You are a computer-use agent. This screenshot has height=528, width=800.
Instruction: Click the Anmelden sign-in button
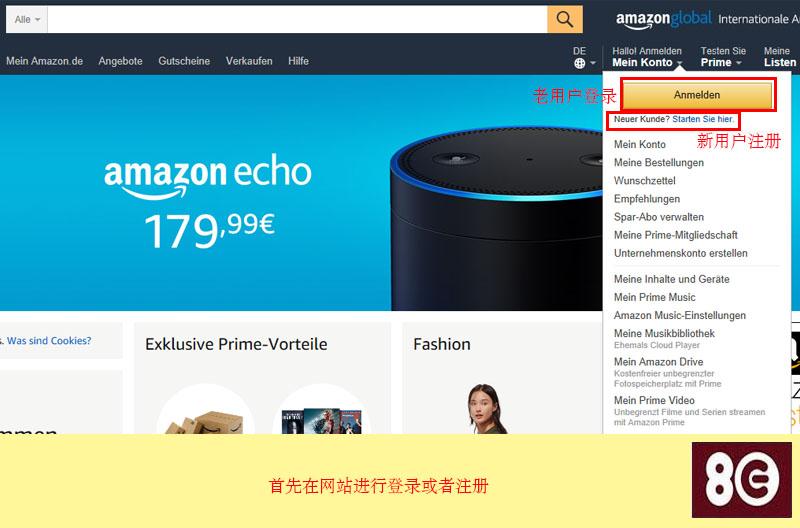click(x=697, y=95)
